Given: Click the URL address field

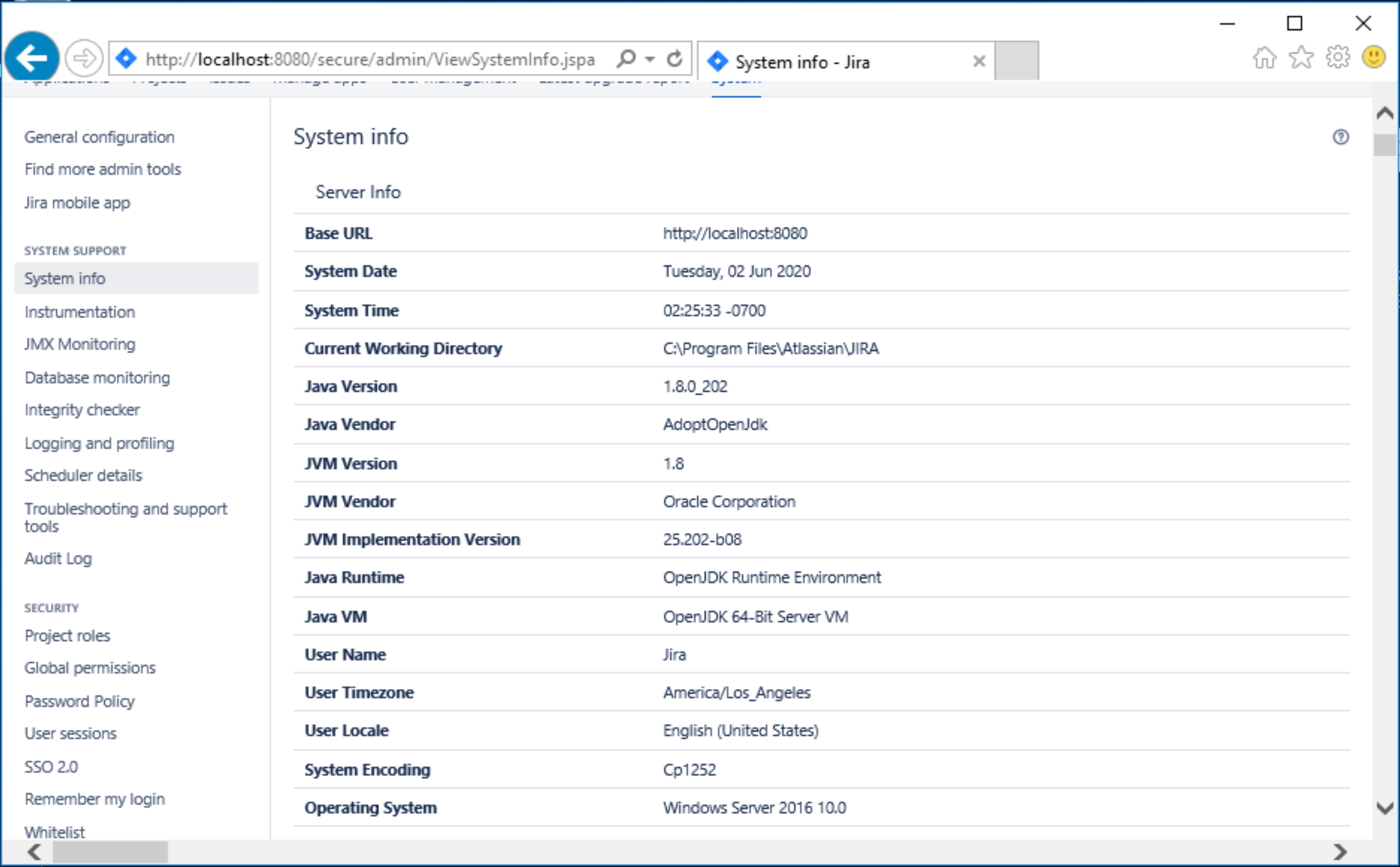Looking at the screenshot, I should 370,59.
